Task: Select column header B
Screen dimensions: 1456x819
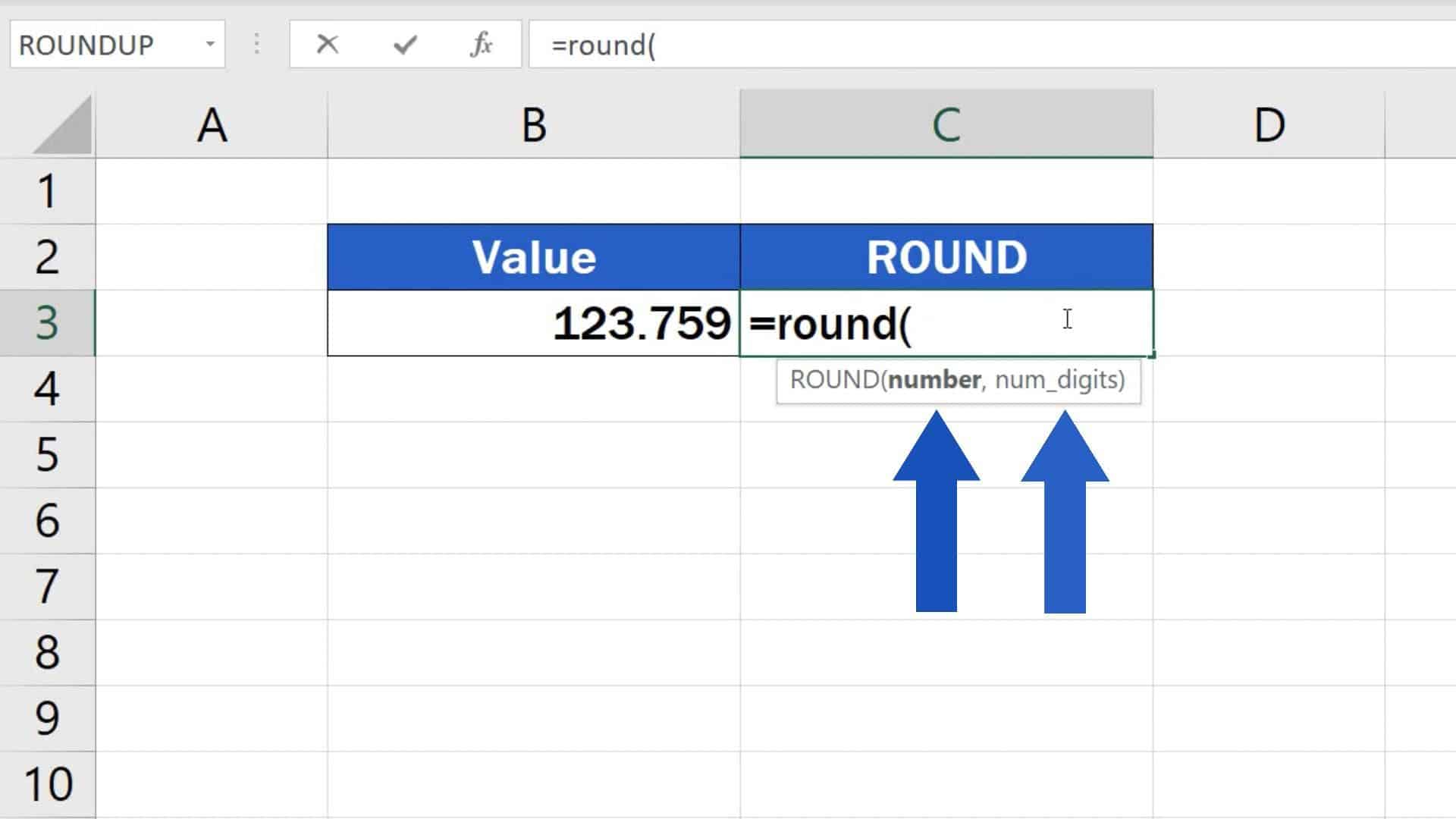Action: tap(534, 124)
